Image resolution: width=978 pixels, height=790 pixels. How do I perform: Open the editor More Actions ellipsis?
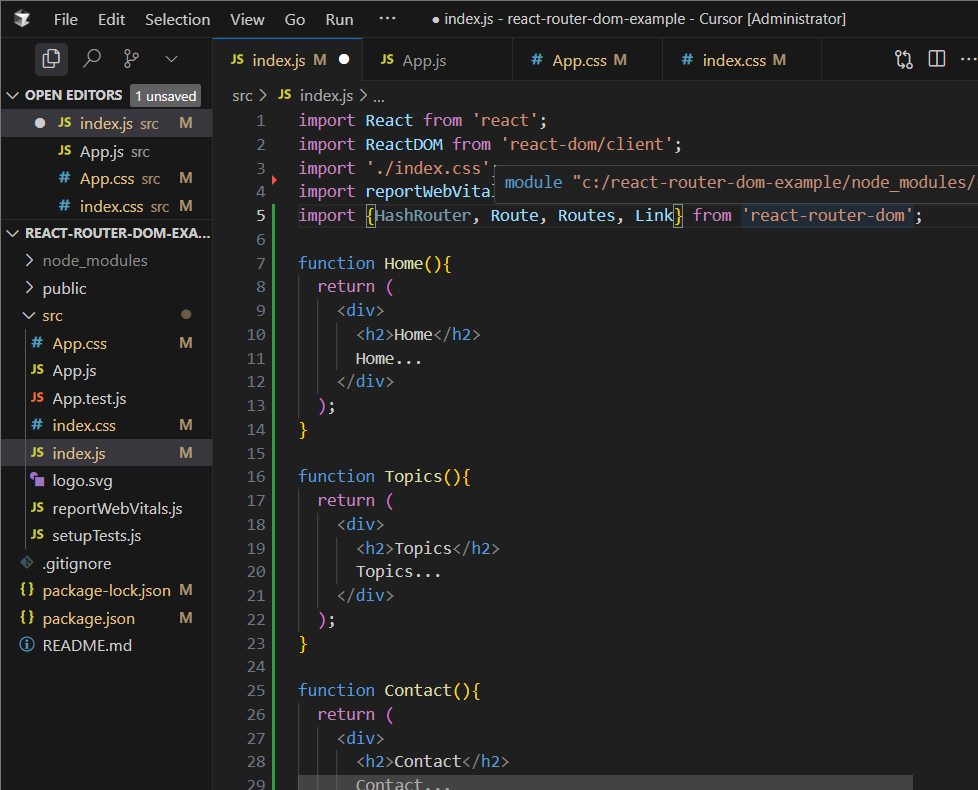(x=970, y=60)
